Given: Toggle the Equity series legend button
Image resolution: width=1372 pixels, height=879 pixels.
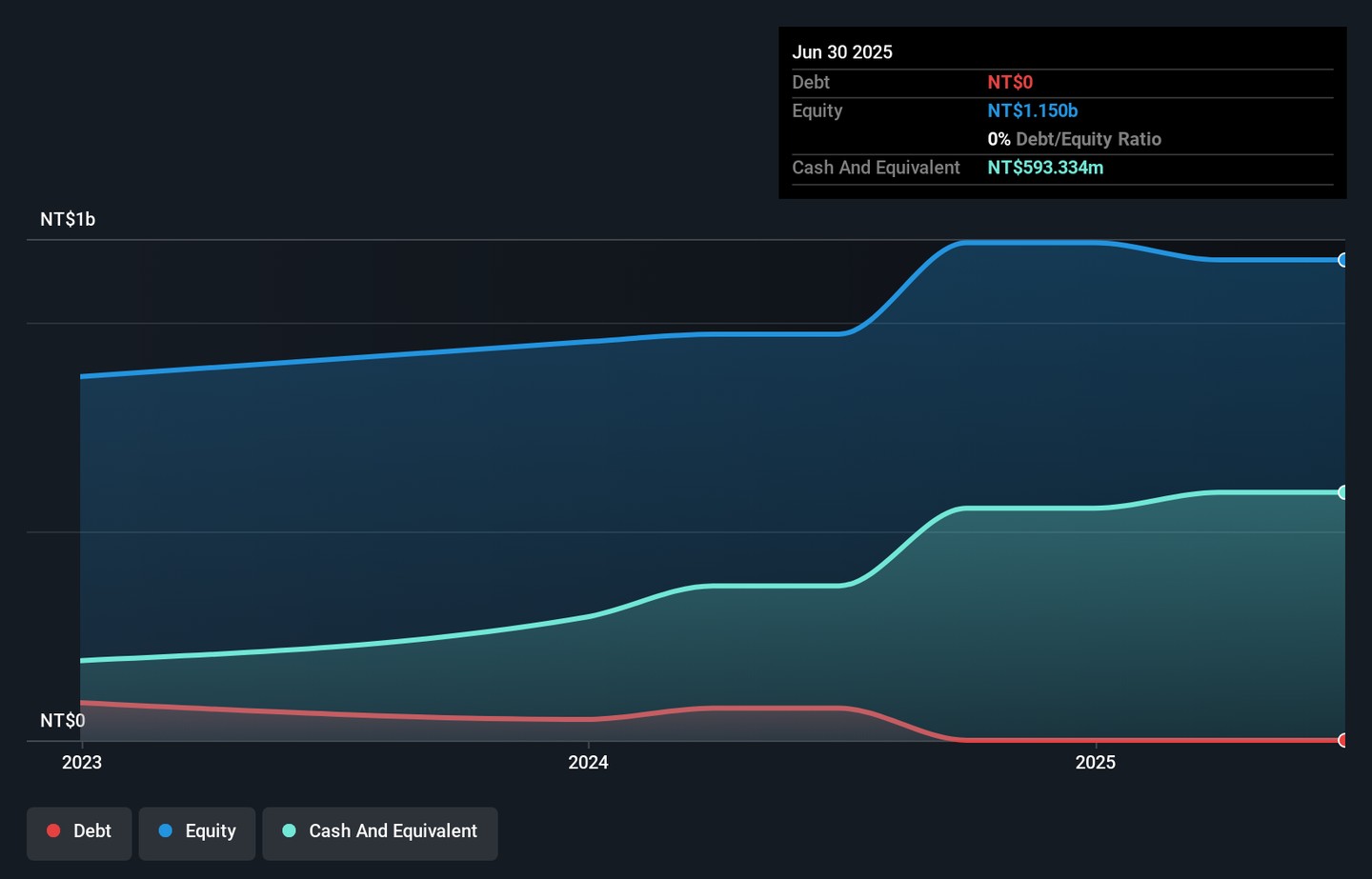Looking at the screenshot, I should click(x=197, y=833).
